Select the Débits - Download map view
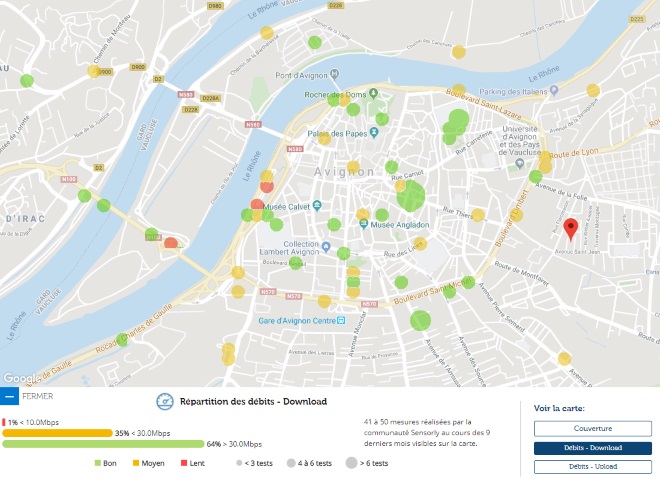Viewport: 660px width, 488px height. (593, 448)
